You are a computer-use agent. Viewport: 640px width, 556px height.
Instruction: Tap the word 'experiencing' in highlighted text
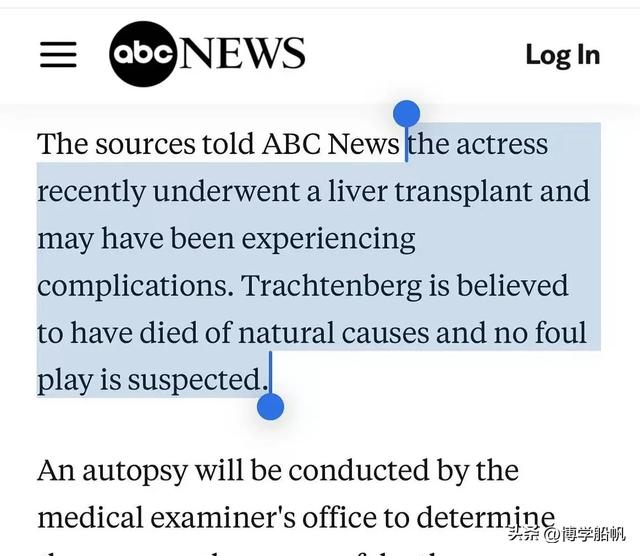tap(329, 240)
